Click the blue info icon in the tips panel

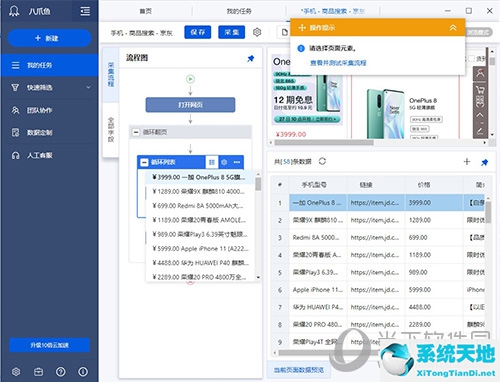(x=301, y=48)
